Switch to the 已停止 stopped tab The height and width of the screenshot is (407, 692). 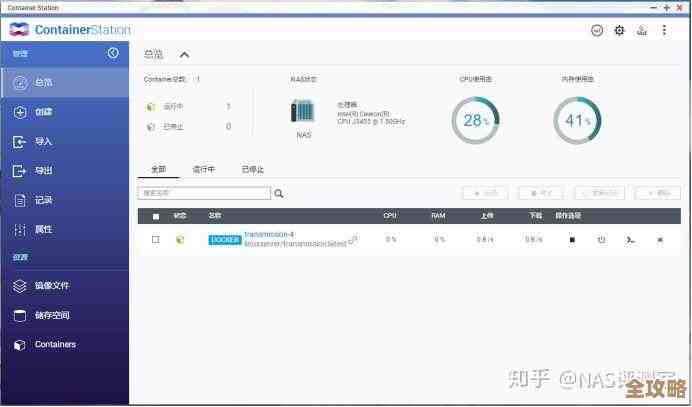[x=252, y=170]
